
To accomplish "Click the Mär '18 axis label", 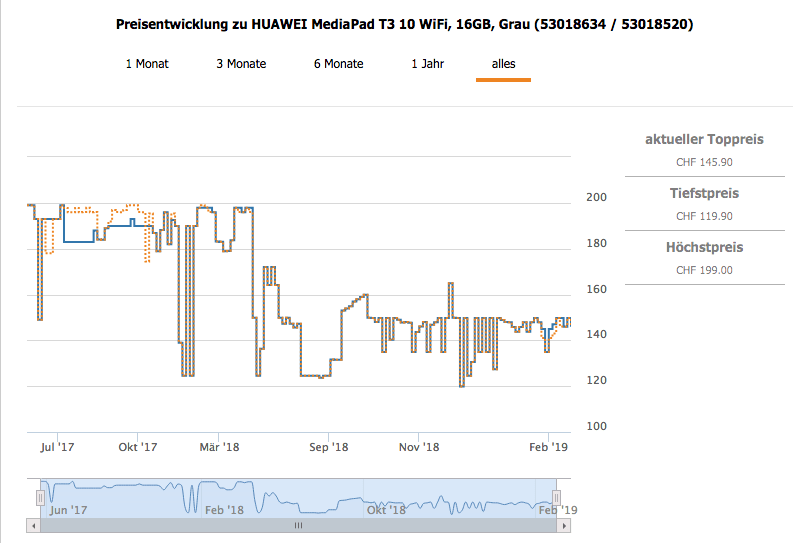I will click(x=219, y=447).
